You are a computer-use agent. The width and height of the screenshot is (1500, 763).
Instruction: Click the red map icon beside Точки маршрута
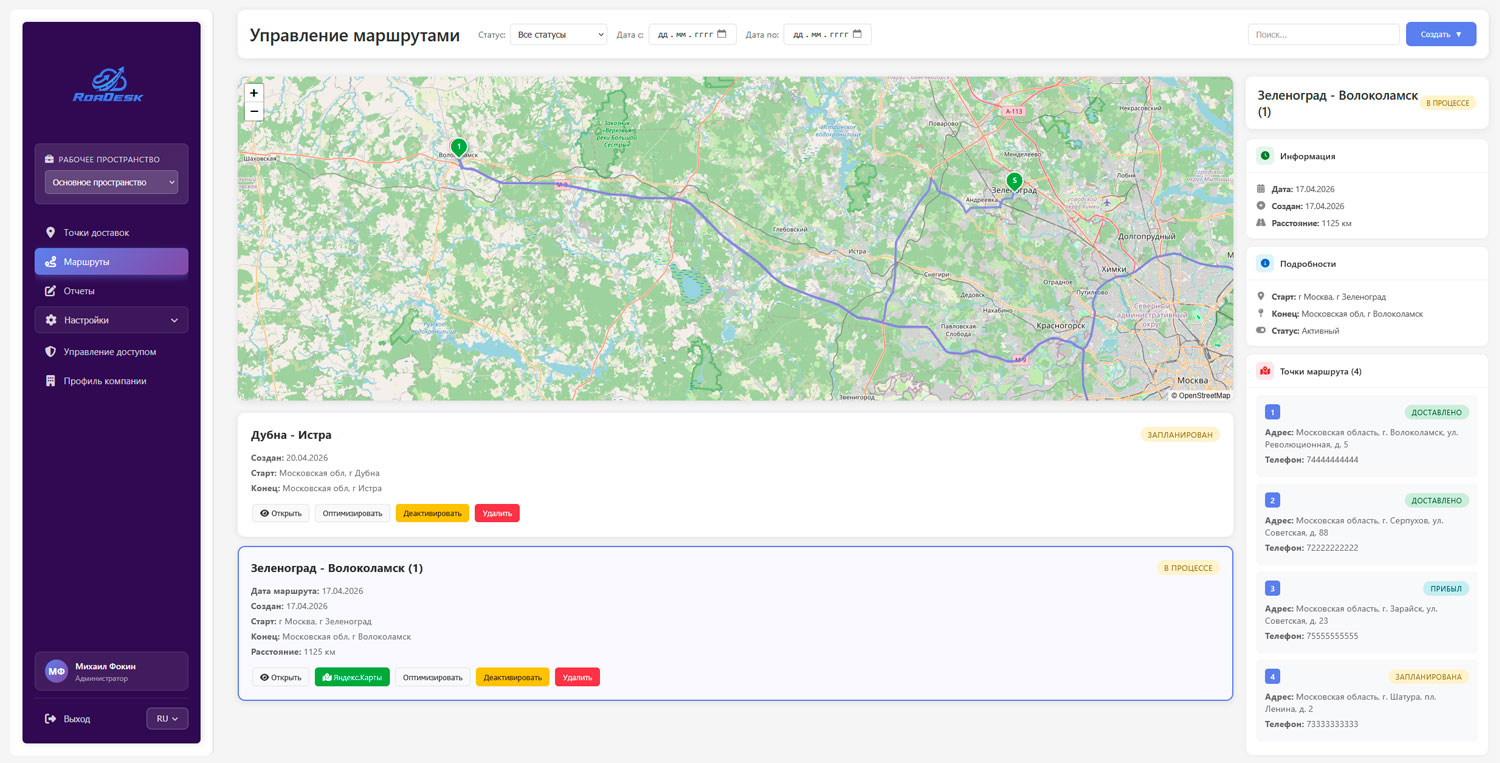[1265, 371]
